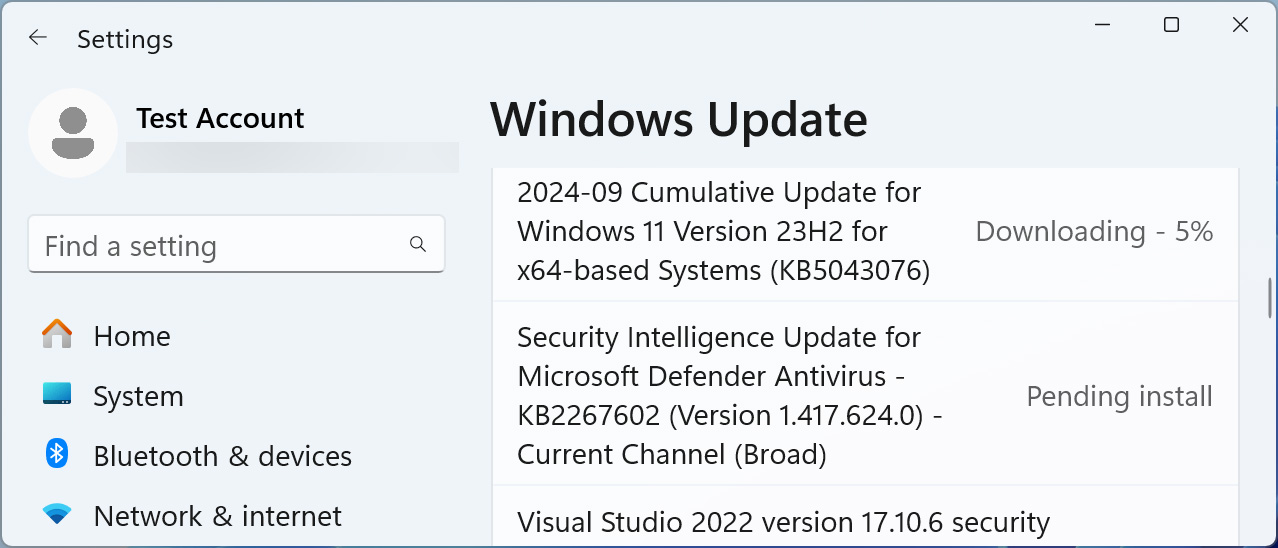Viewport: 1278px width, 548px height.
Task: Click the orange house icon beside Home
Action: coord(57,334)
